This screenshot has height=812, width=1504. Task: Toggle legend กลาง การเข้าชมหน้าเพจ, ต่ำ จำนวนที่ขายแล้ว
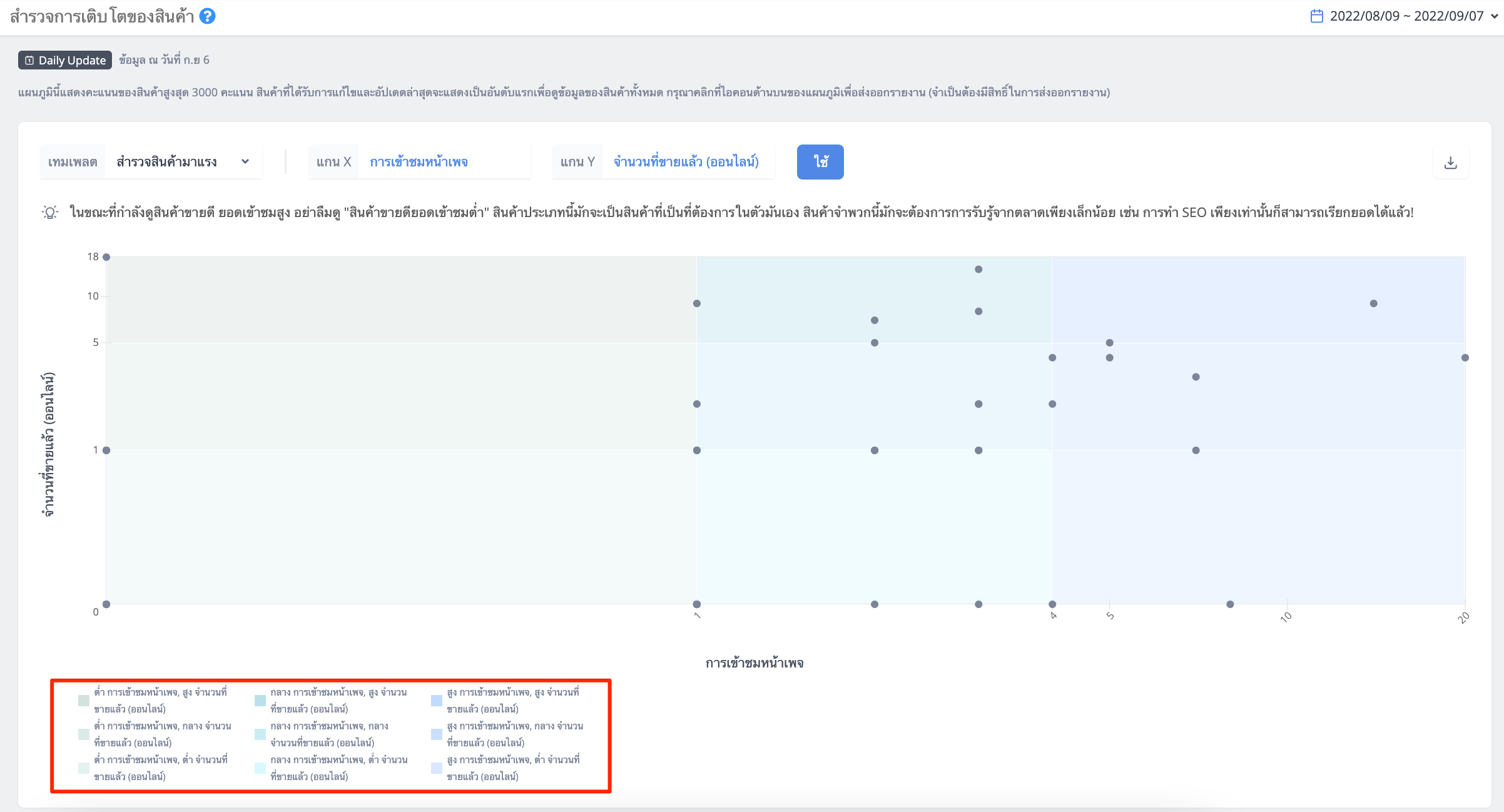coord(332,768)
